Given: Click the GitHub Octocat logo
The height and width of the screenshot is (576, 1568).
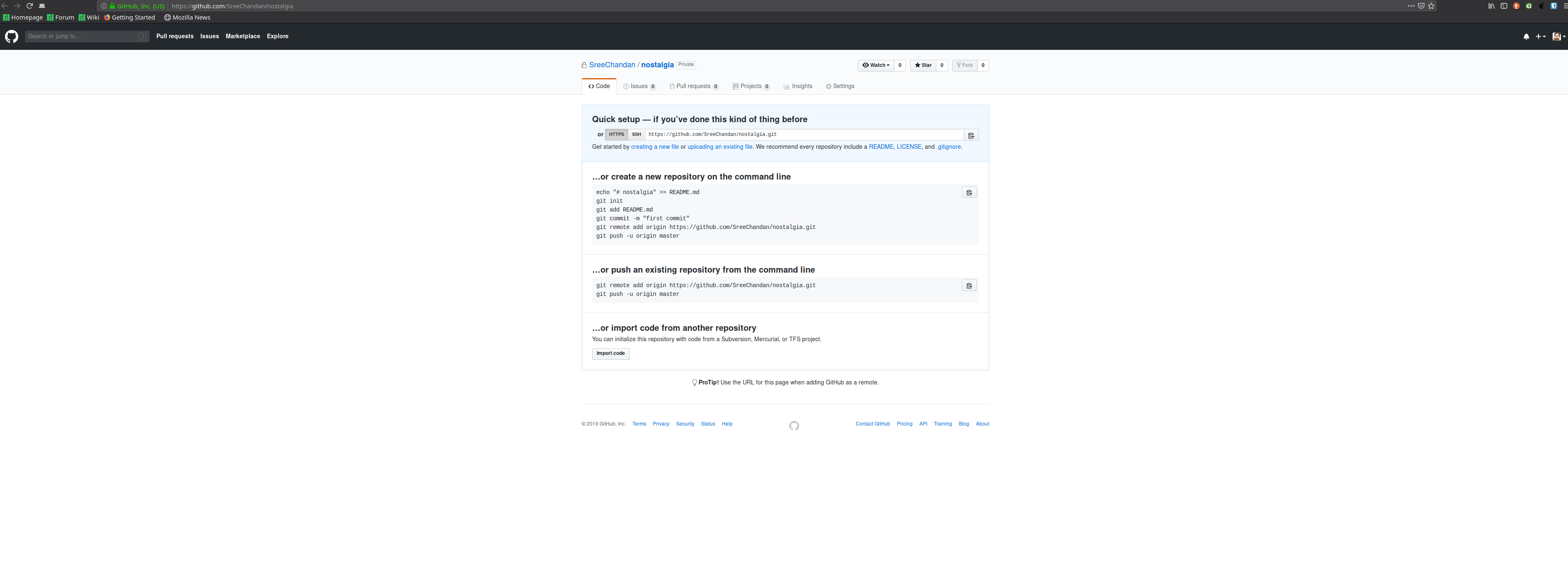Looking at the screenshot, I should (x=12, y=37).
